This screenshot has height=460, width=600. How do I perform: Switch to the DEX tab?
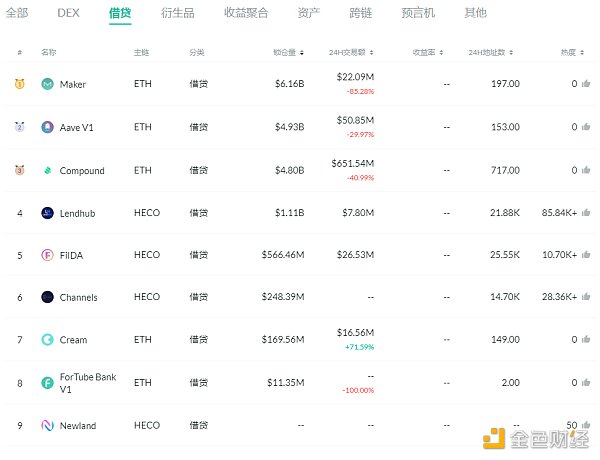tap(69, 13)
